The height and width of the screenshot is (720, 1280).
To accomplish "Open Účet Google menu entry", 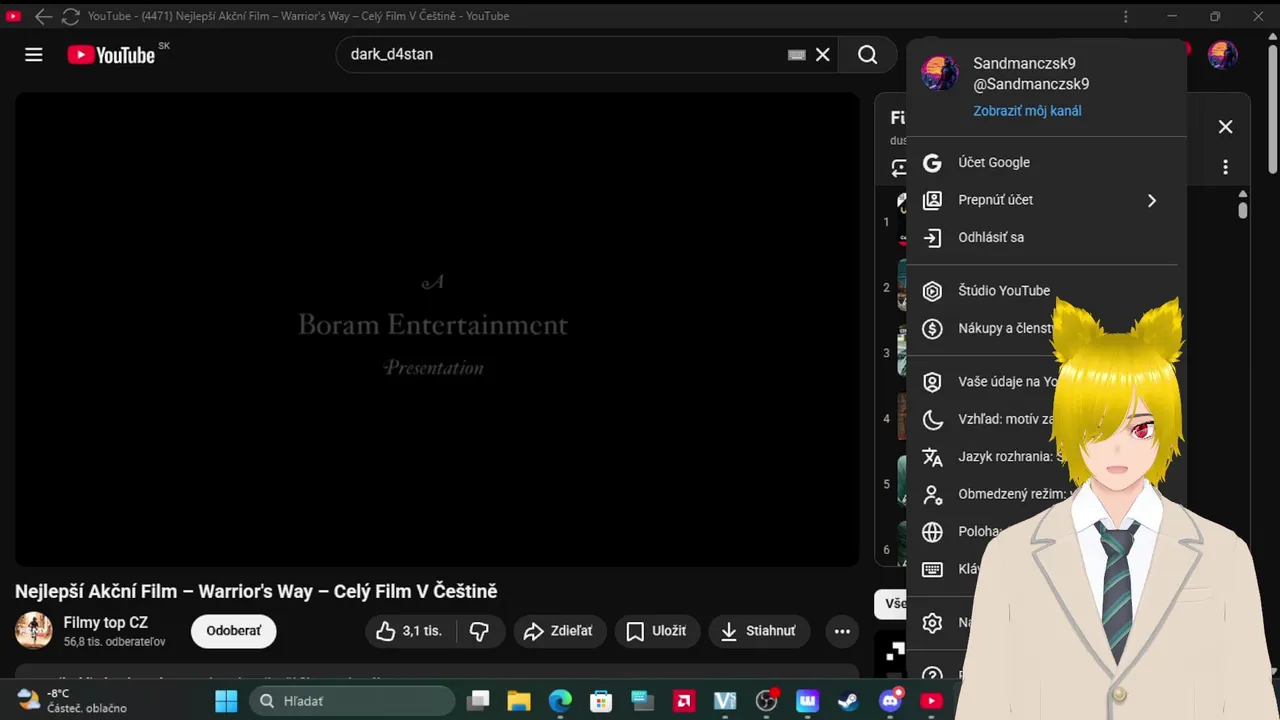I will [x=1046, y=162].
